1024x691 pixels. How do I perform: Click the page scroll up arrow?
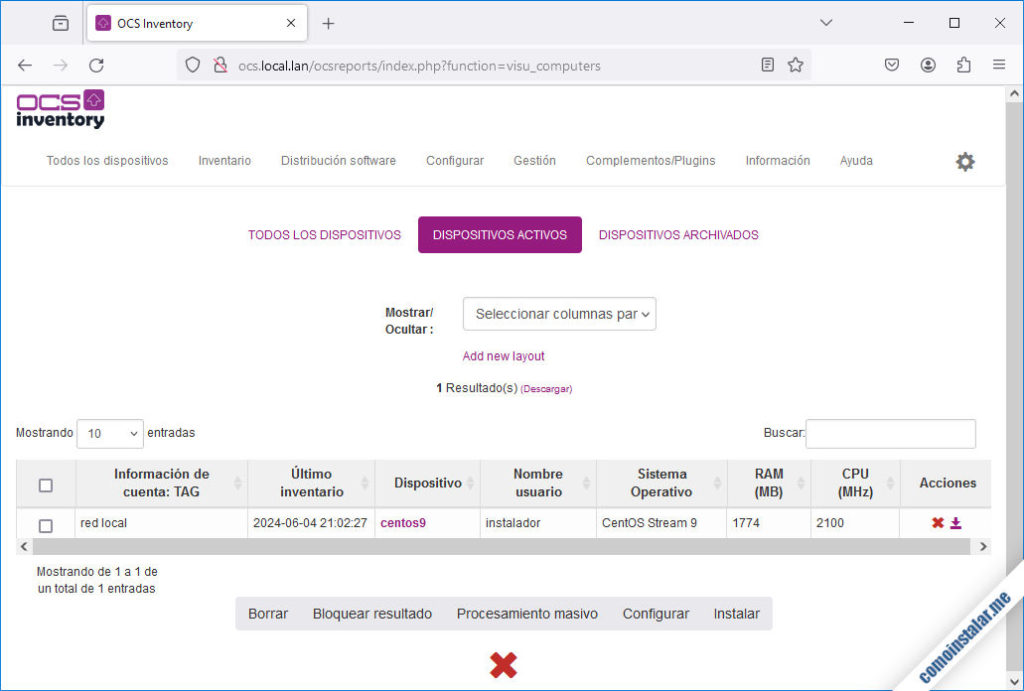coord(1014,94)
